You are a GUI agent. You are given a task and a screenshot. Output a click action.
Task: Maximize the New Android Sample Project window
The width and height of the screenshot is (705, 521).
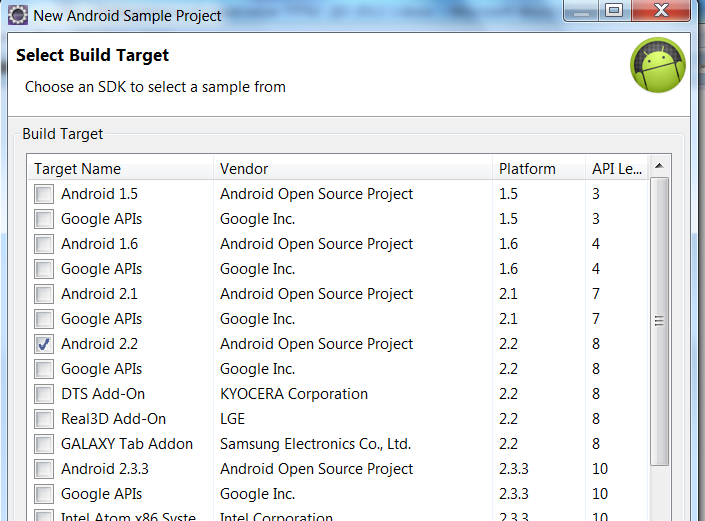(614, 11)
